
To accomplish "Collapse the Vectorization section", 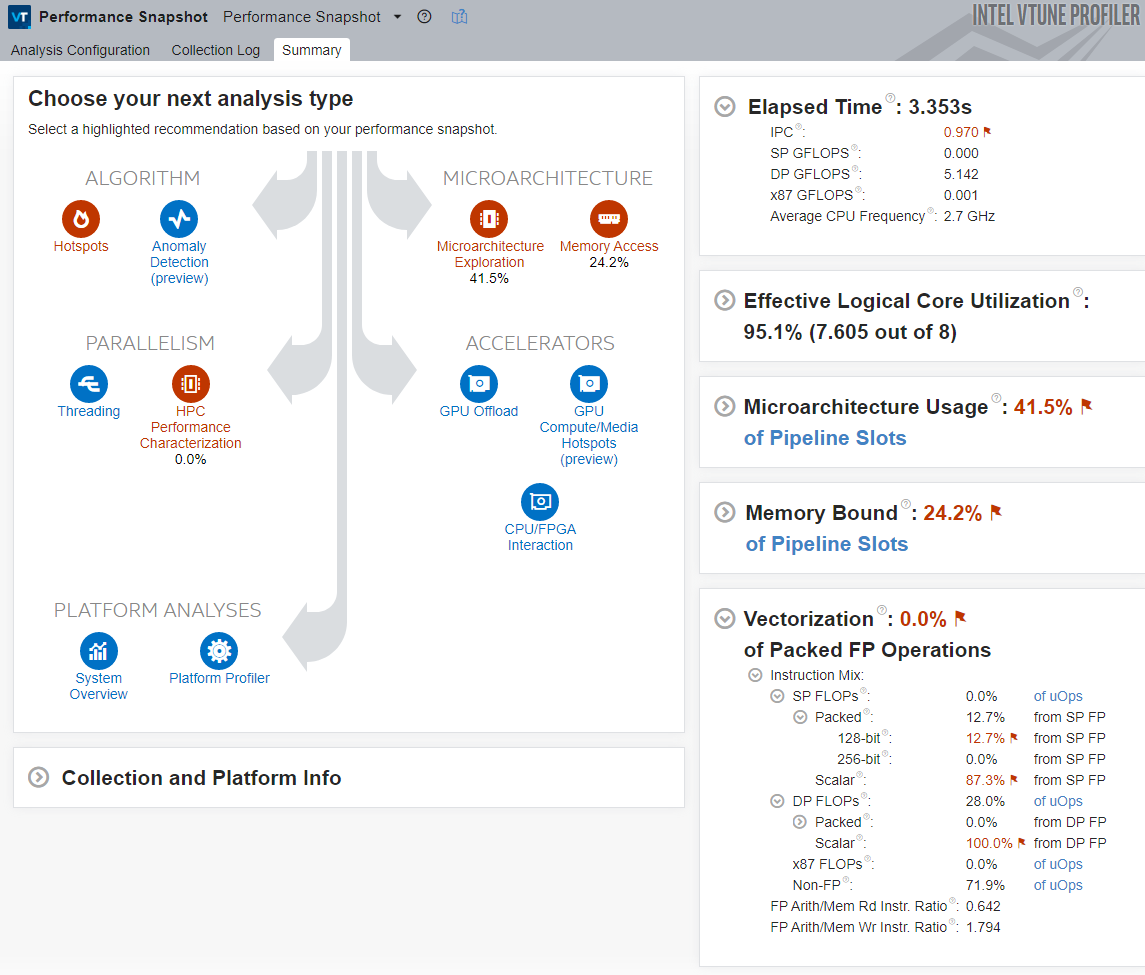I will (724, 619).
